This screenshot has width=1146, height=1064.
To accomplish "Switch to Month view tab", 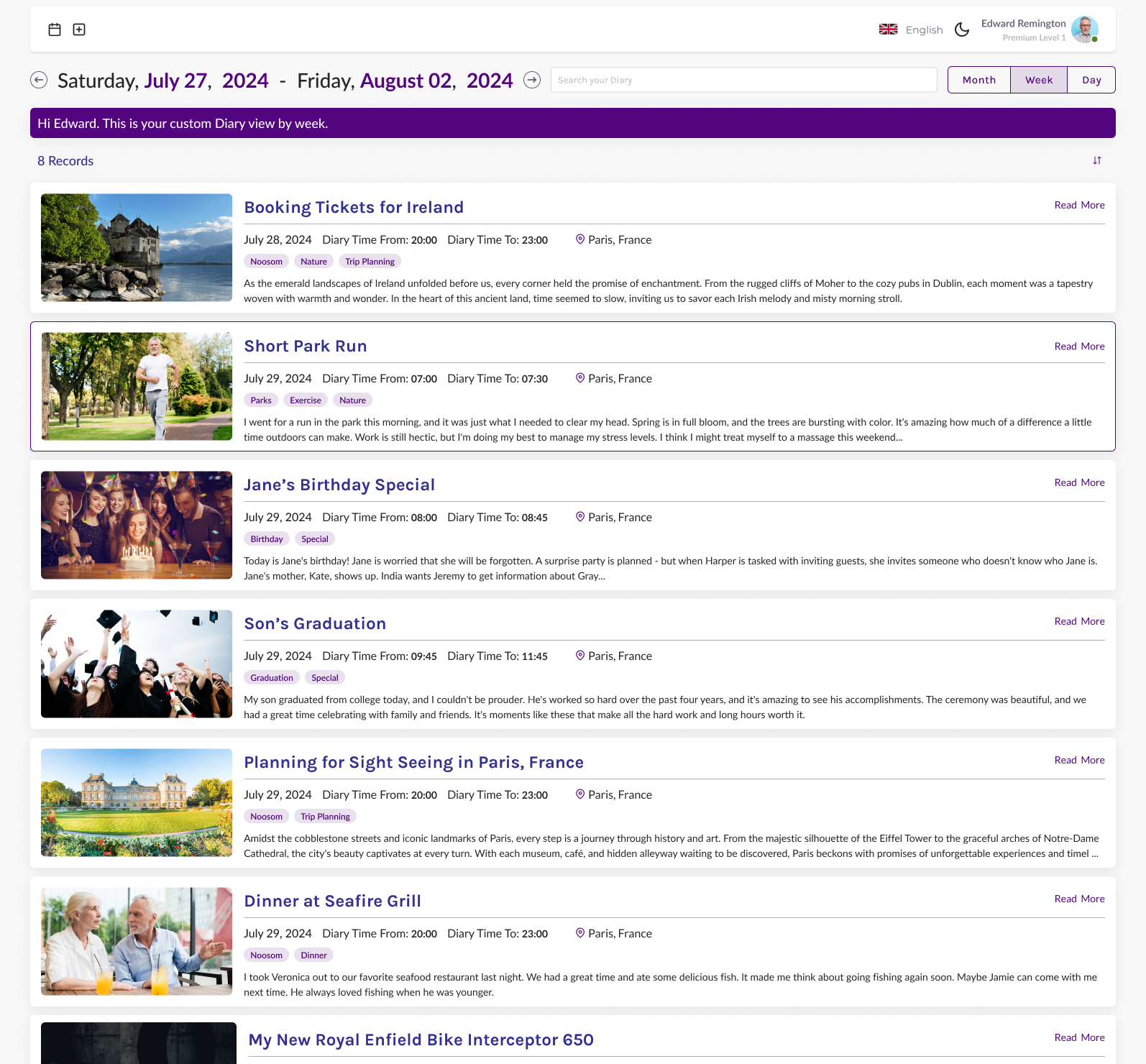I will [978, 80].
